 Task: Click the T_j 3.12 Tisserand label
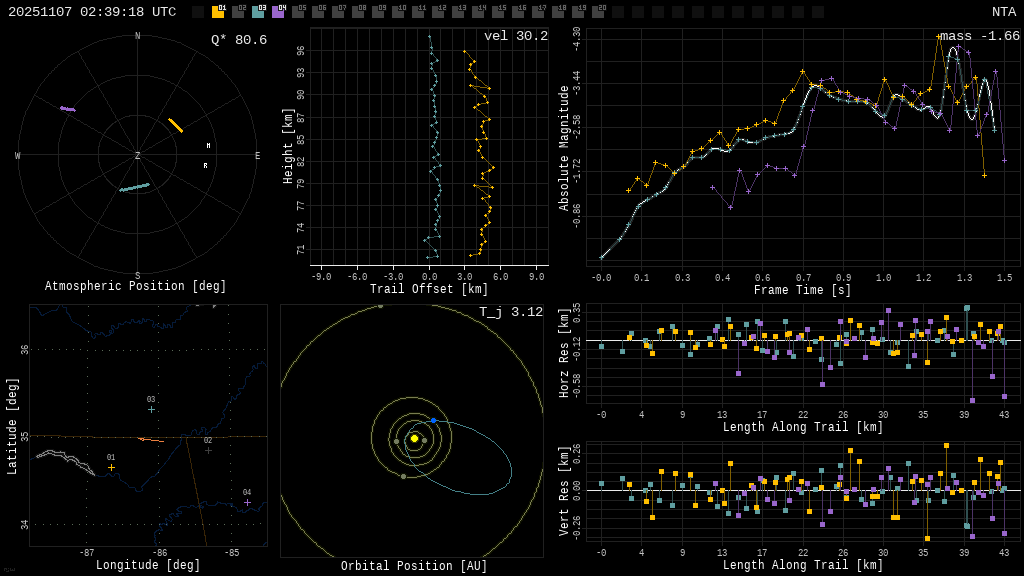click(x=510, y=312)
